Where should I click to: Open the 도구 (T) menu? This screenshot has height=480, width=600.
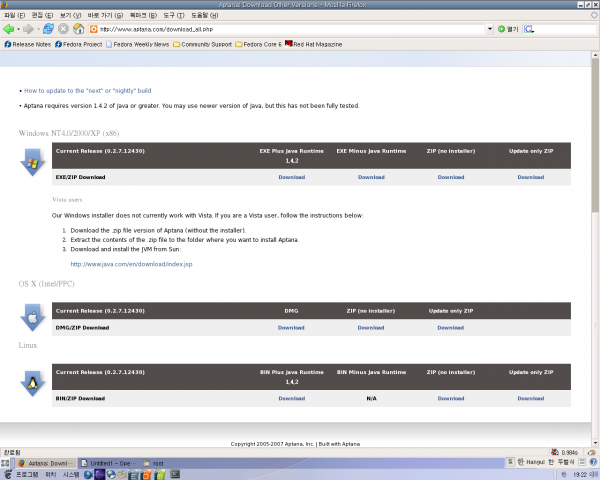tap(174, 15)
